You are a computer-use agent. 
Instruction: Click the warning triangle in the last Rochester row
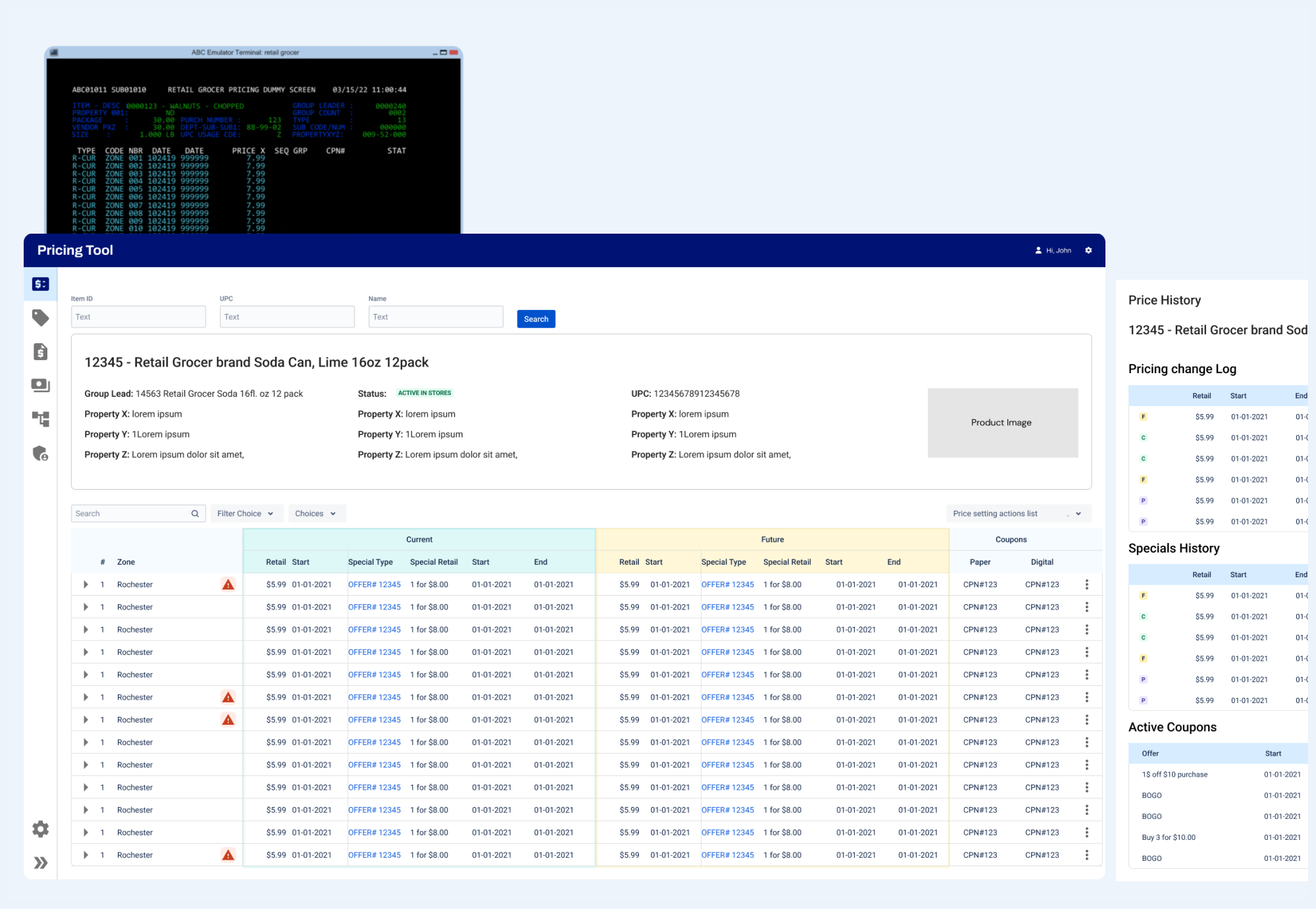(x=228, y=855)
